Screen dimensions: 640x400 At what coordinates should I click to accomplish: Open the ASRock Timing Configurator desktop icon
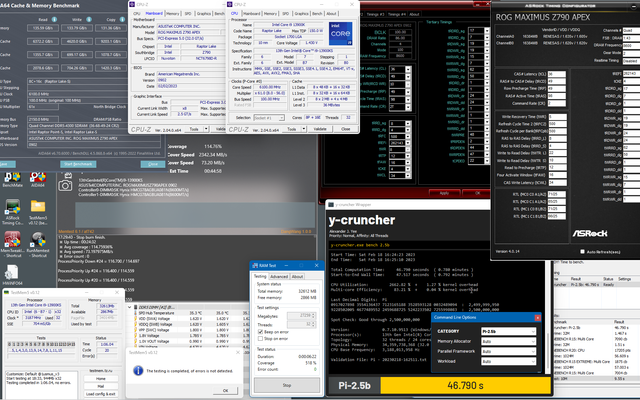click(12, 211)
